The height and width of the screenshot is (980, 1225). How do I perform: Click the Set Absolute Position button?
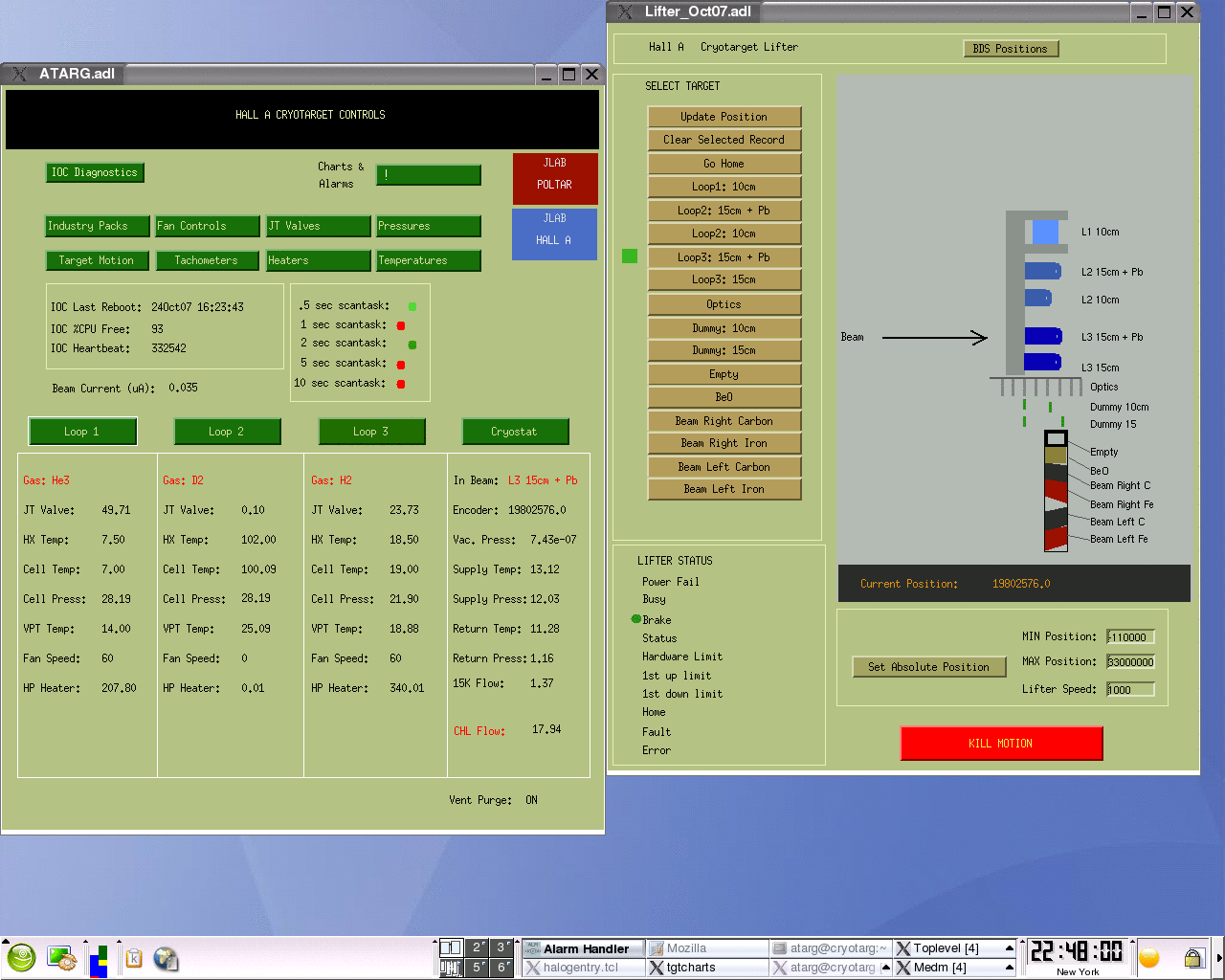point(929,667)
